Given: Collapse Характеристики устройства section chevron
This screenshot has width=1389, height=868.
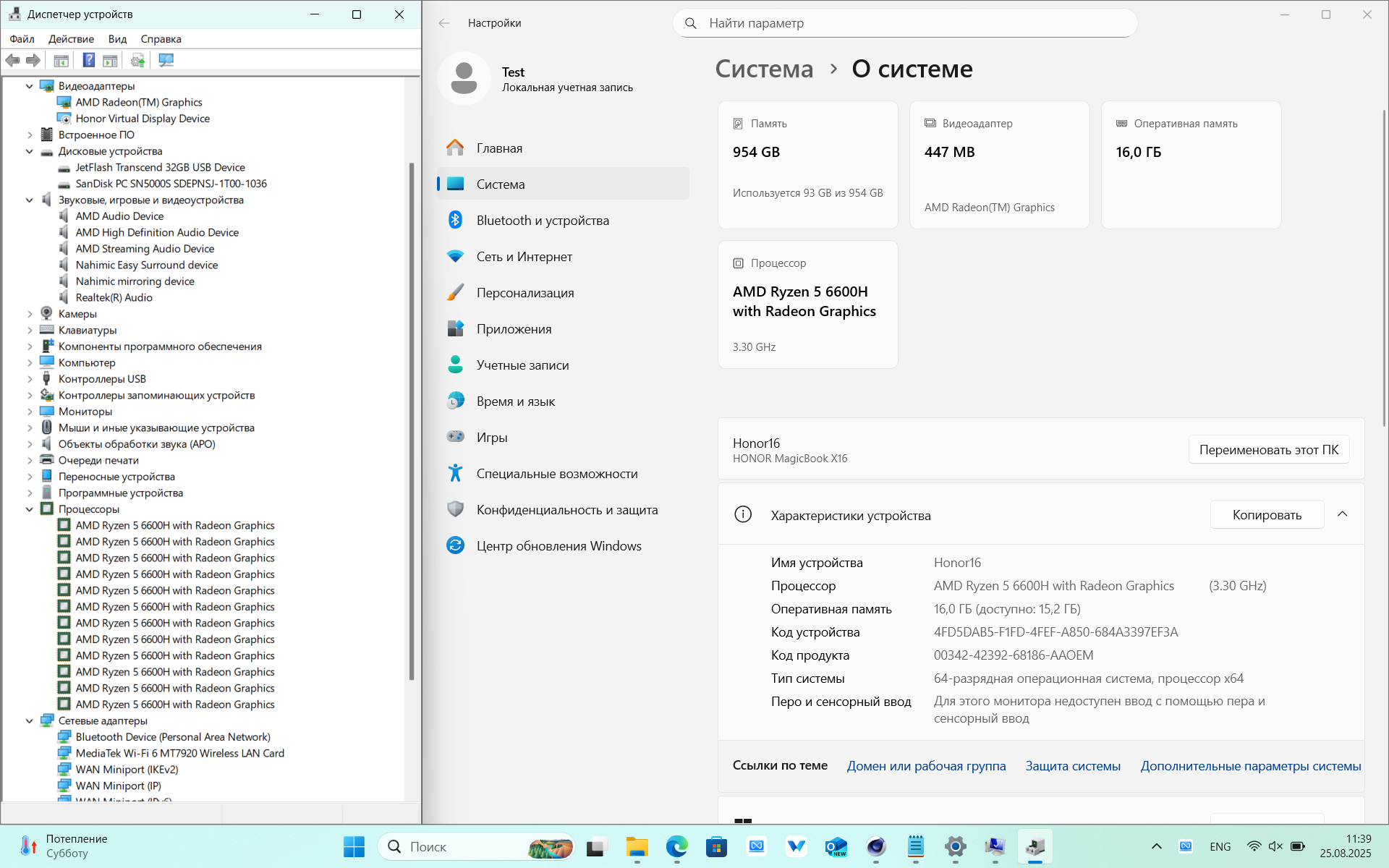Looking at the screenshot, I should [x=1342, y=514].
